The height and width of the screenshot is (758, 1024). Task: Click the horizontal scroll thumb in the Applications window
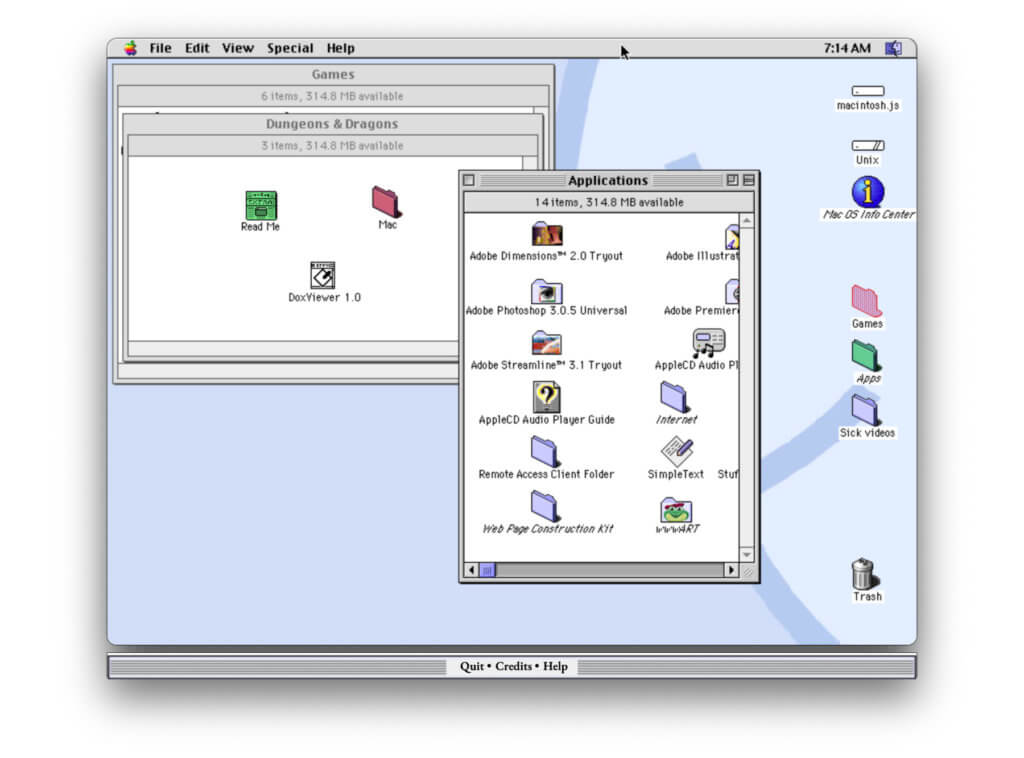point(487,570)
